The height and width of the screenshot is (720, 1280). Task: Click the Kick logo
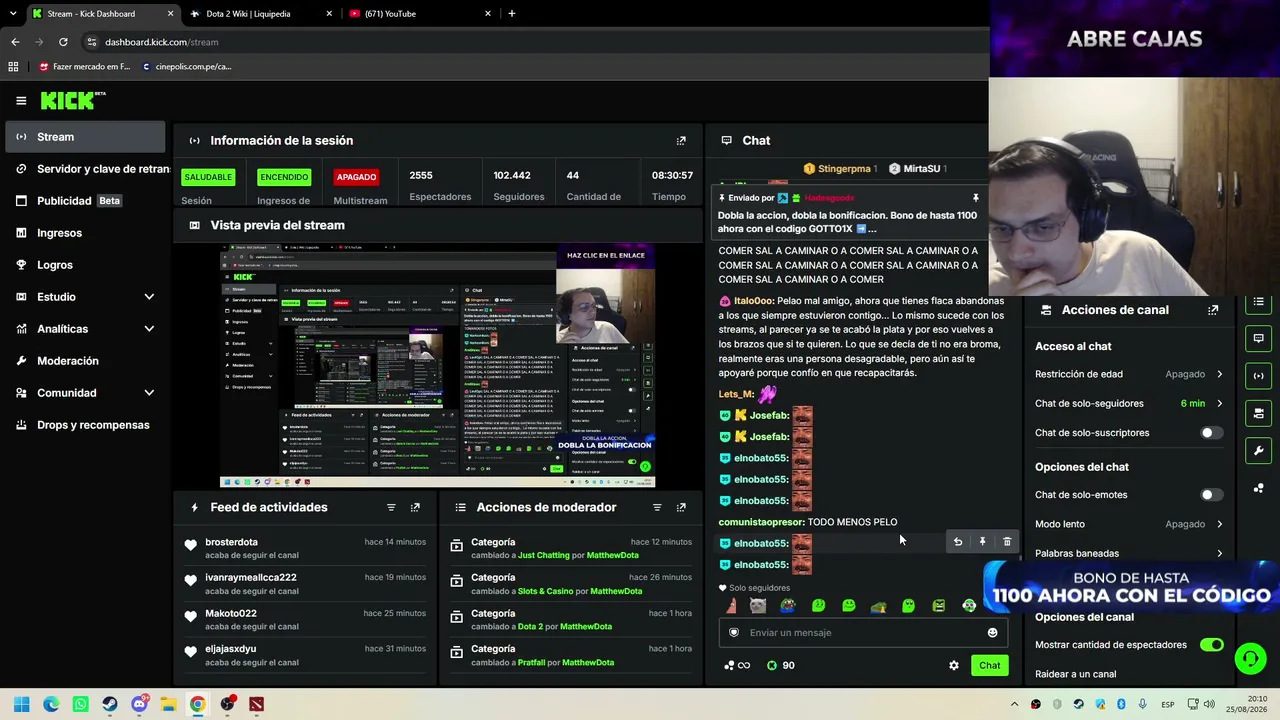(x=72, y=100)
